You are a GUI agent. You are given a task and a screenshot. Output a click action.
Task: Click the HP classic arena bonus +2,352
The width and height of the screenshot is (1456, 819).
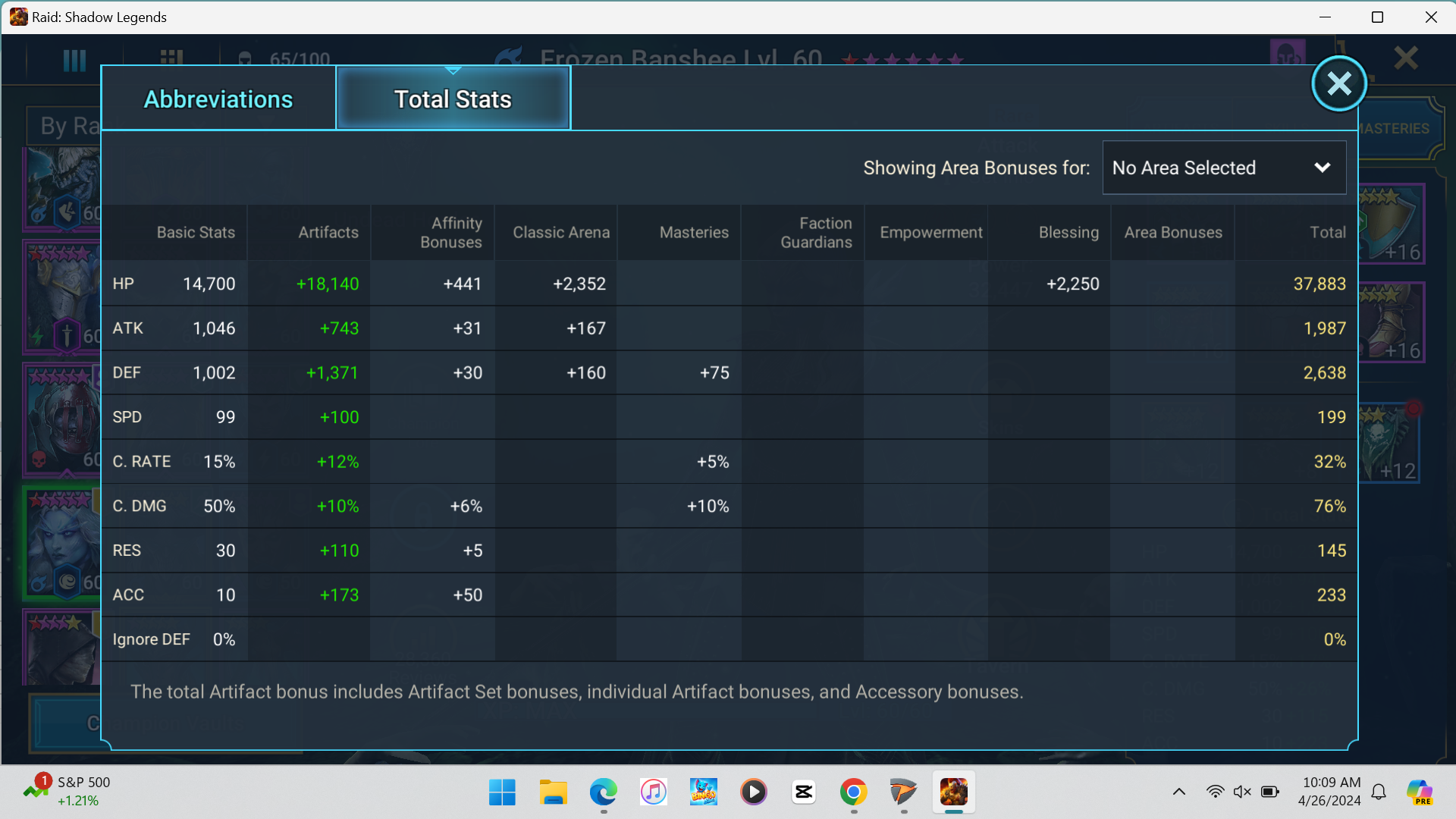(x=579, y=284)
